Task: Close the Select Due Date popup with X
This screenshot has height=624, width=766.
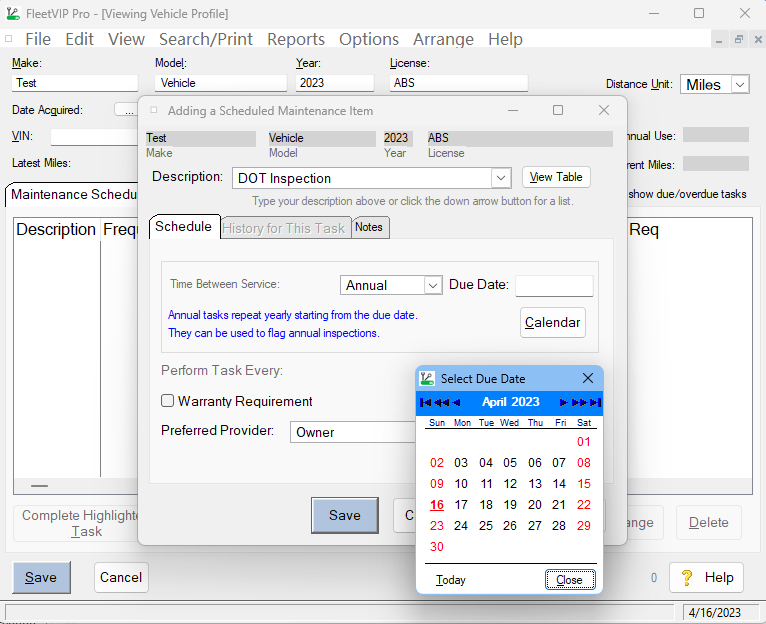Action: [588, 378]
